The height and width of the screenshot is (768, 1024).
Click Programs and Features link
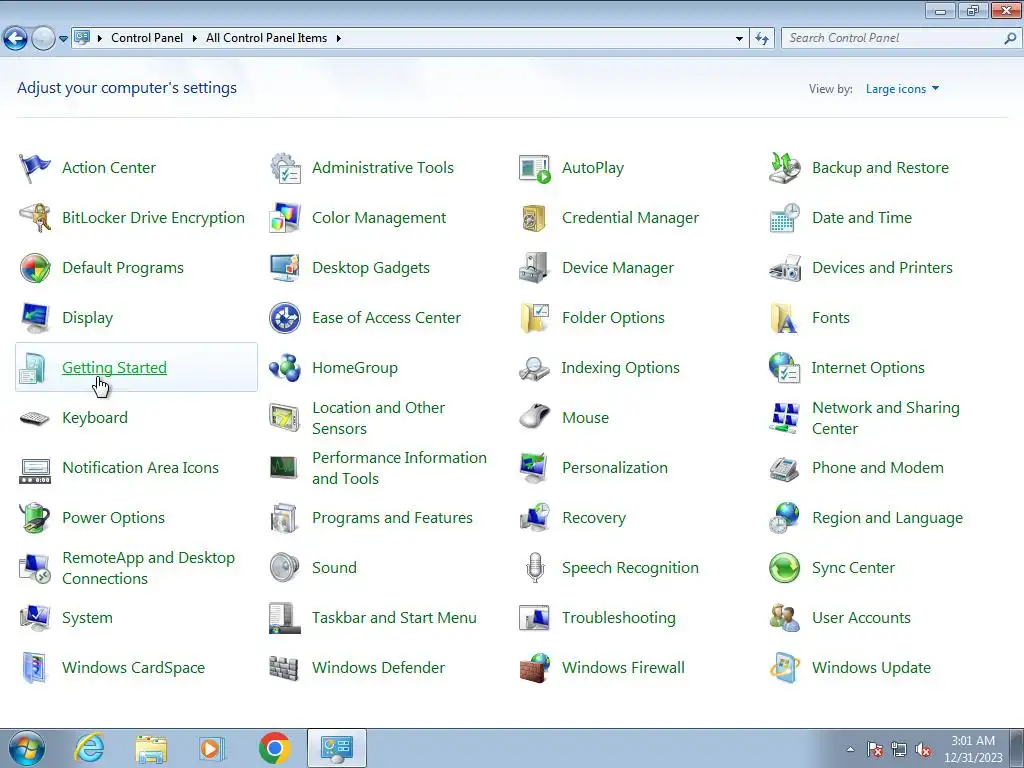pos(392,518)
